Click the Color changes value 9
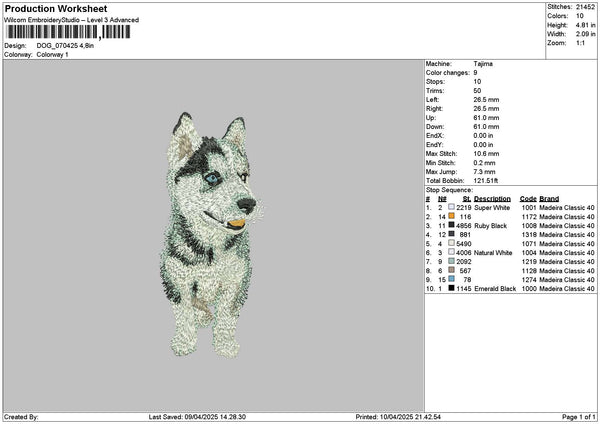Viewport: 600px width, 424px height. (x=475, y=73)
